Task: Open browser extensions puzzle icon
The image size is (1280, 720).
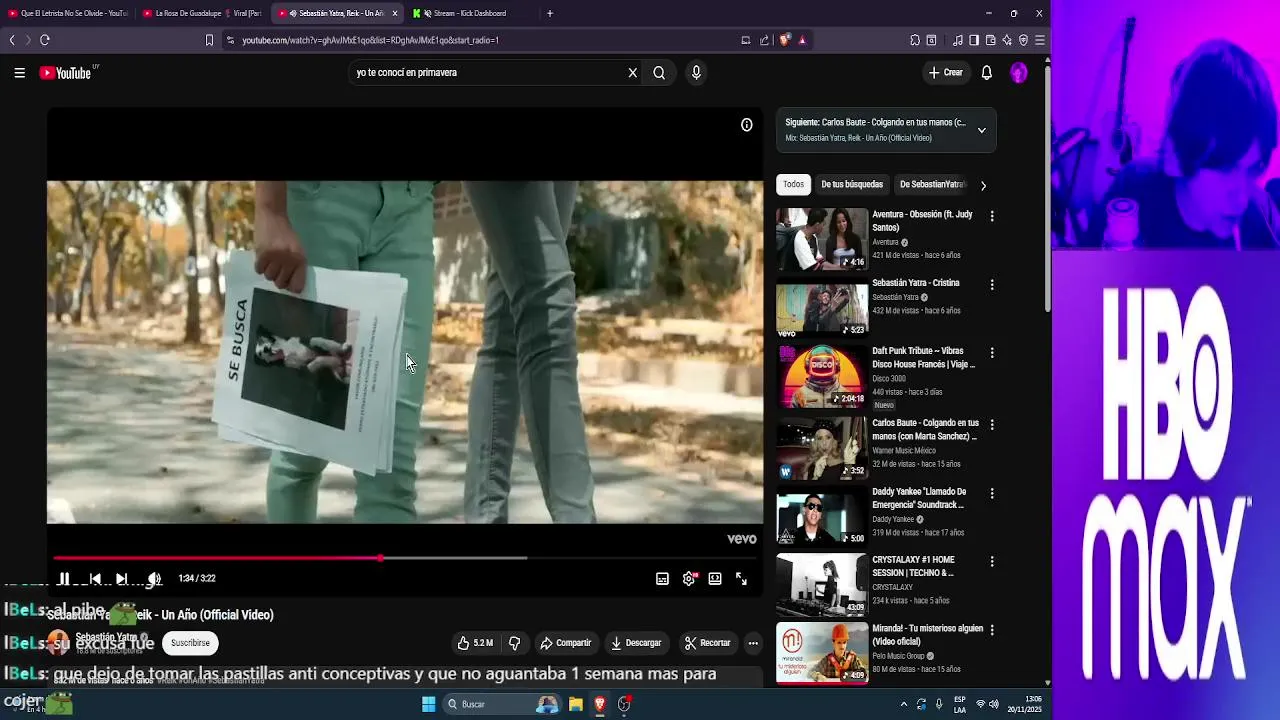Action: (914, 40)
